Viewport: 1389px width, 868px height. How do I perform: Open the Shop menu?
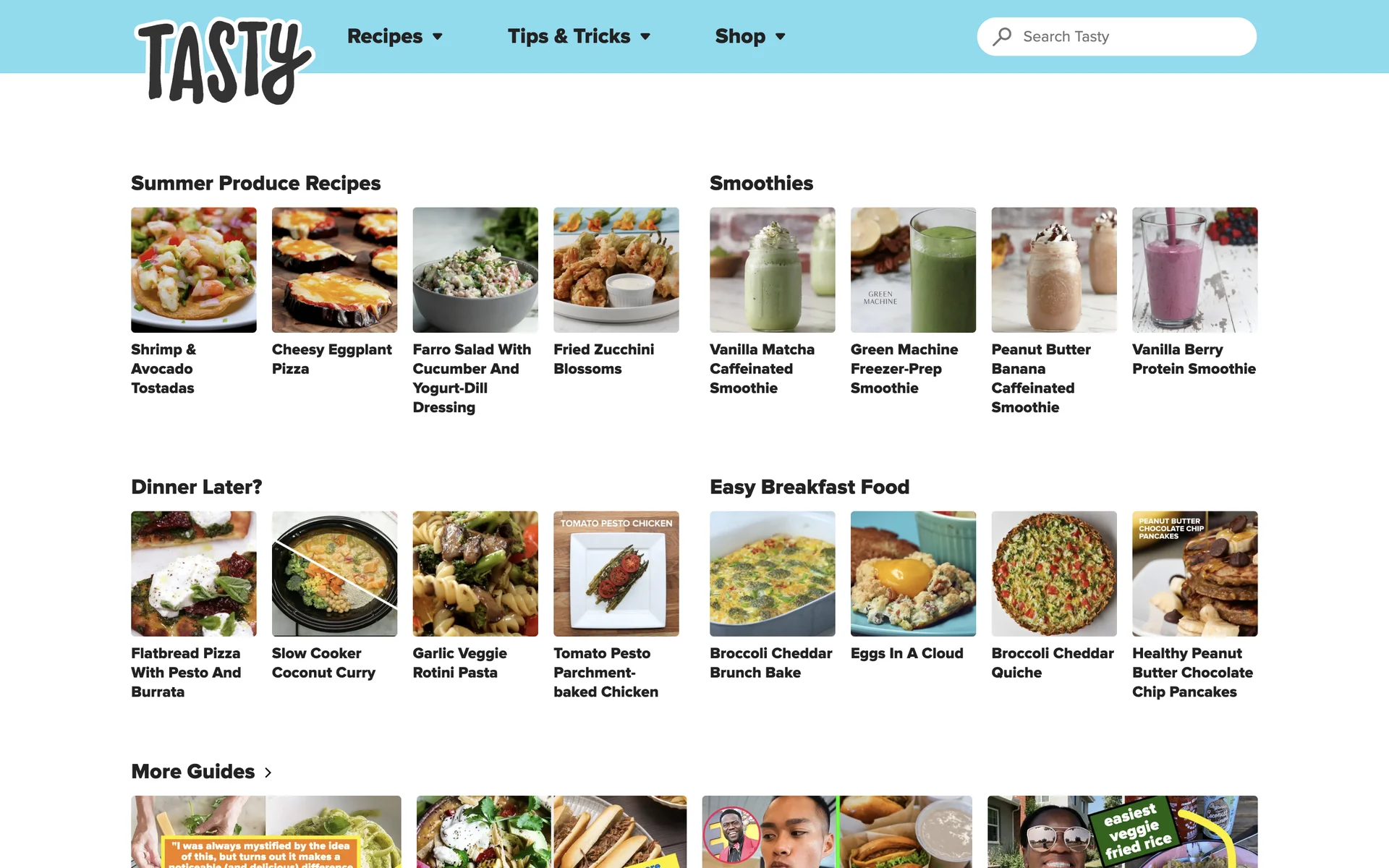pos(740,36)
